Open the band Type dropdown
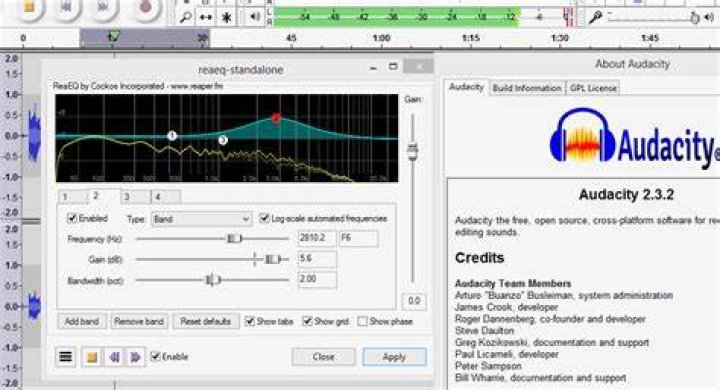Viewport: 720px width, 390px height. pyautogui.click(x=201, y=219)
